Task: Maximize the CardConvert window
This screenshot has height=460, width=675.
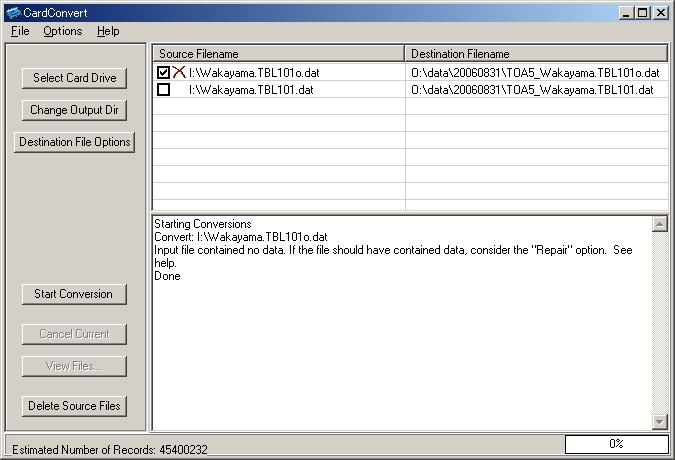Action: [642, 13]
